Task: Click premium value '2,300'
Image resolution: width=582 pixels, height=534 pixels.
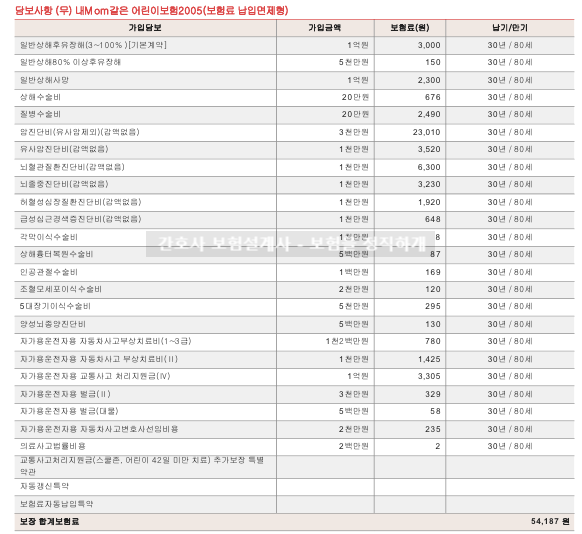Action: (429, 80)
